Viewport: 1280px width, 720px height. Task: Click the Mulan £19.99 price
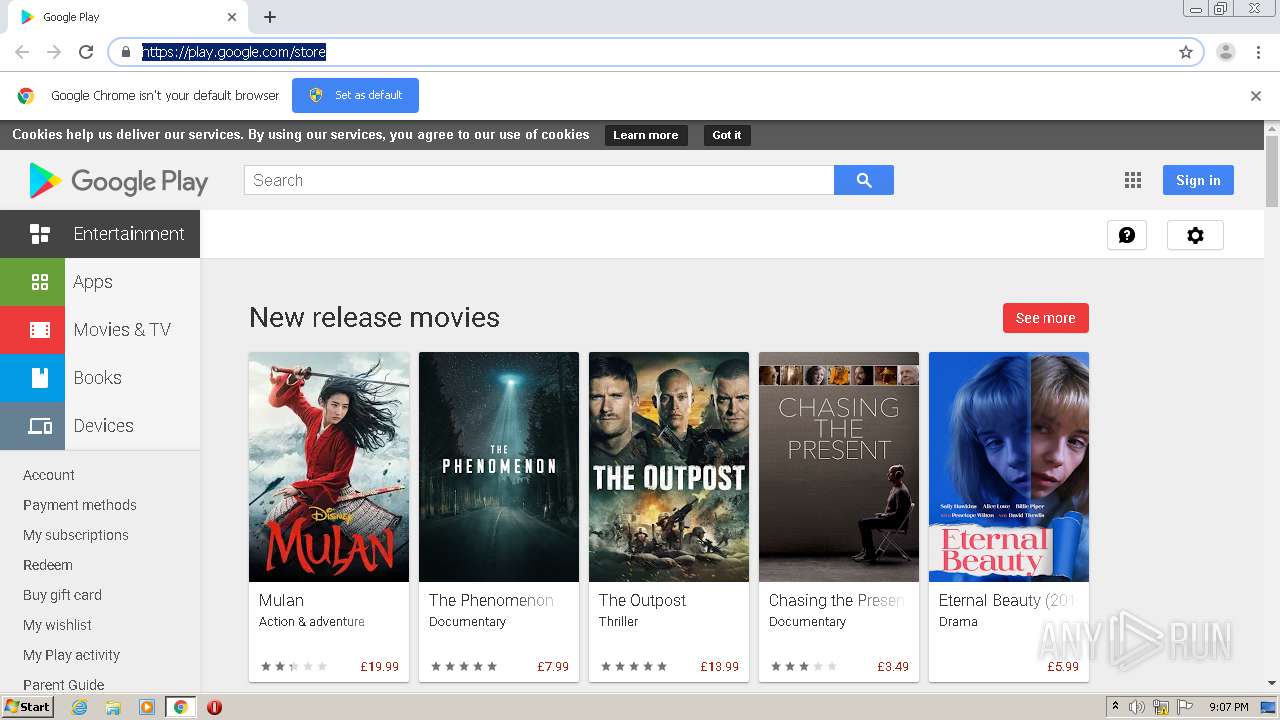[x=379, y=666]
